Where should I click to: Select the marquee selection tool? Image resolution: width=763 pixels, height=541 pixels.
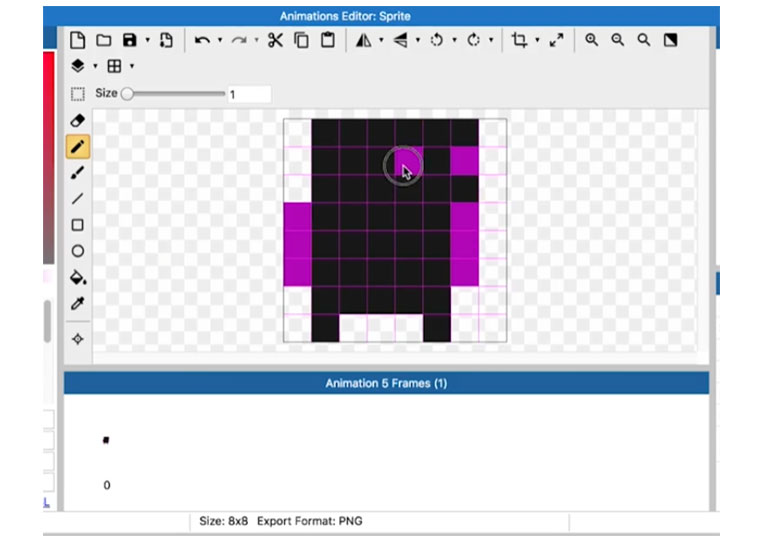(x=78, y=94)
